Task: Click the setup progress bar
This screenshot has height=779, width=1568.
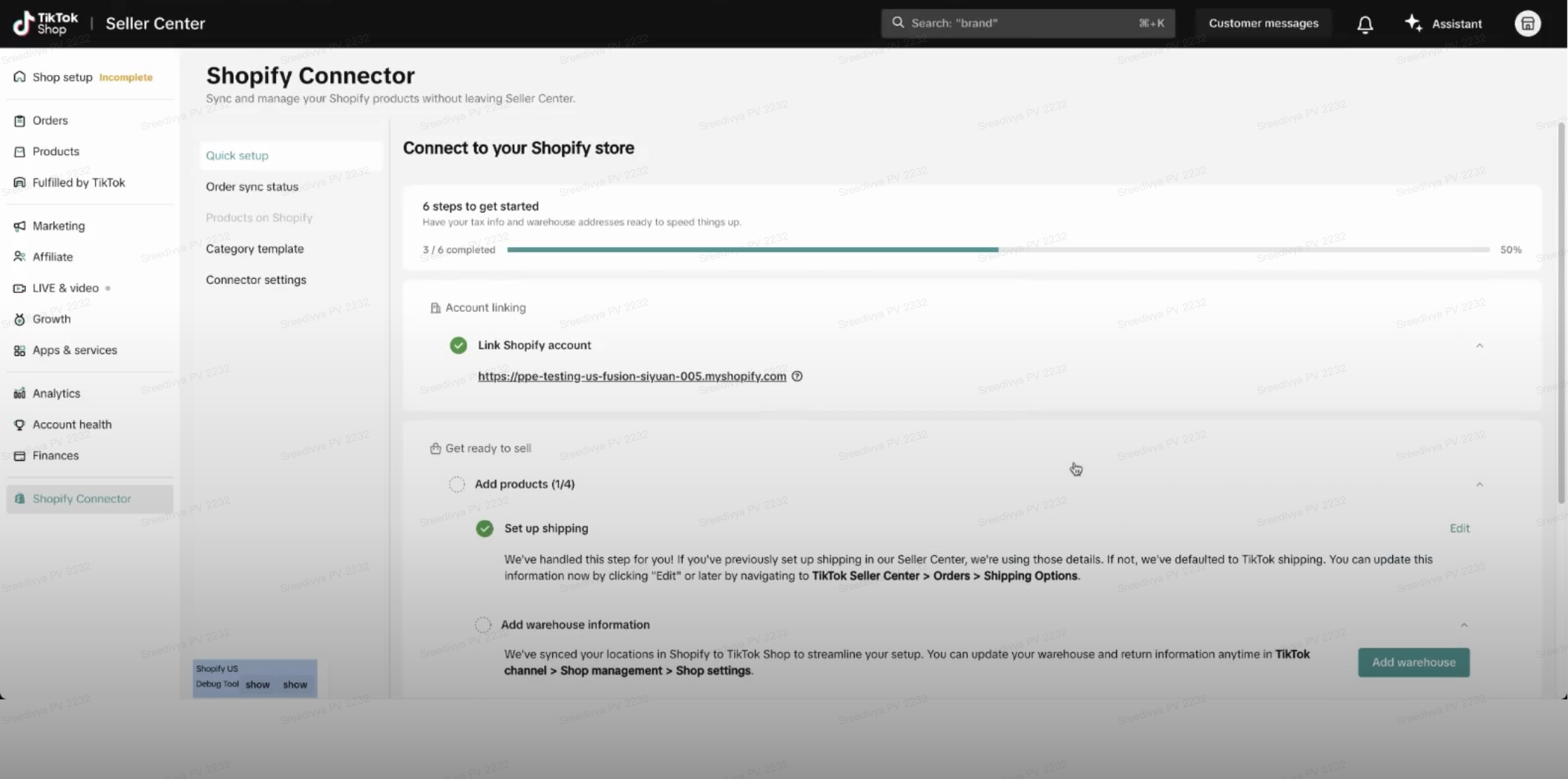Action: (x=997, y=250)
